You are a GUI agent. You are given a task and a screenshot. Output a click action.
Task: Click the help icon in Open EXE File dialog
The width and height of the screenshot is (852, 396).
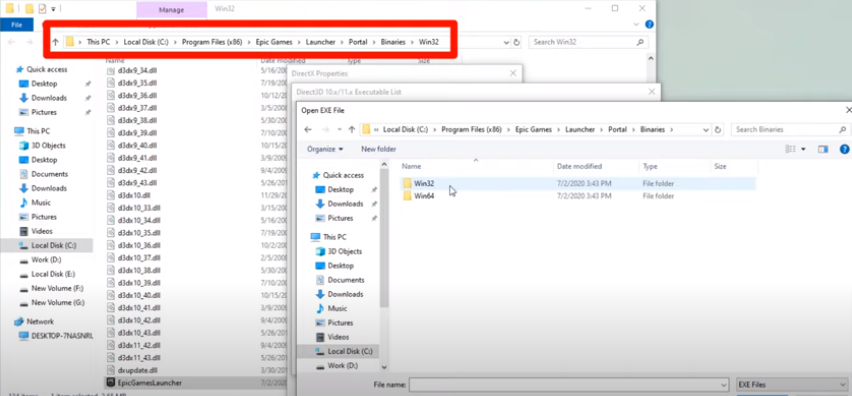pos(844,149)
